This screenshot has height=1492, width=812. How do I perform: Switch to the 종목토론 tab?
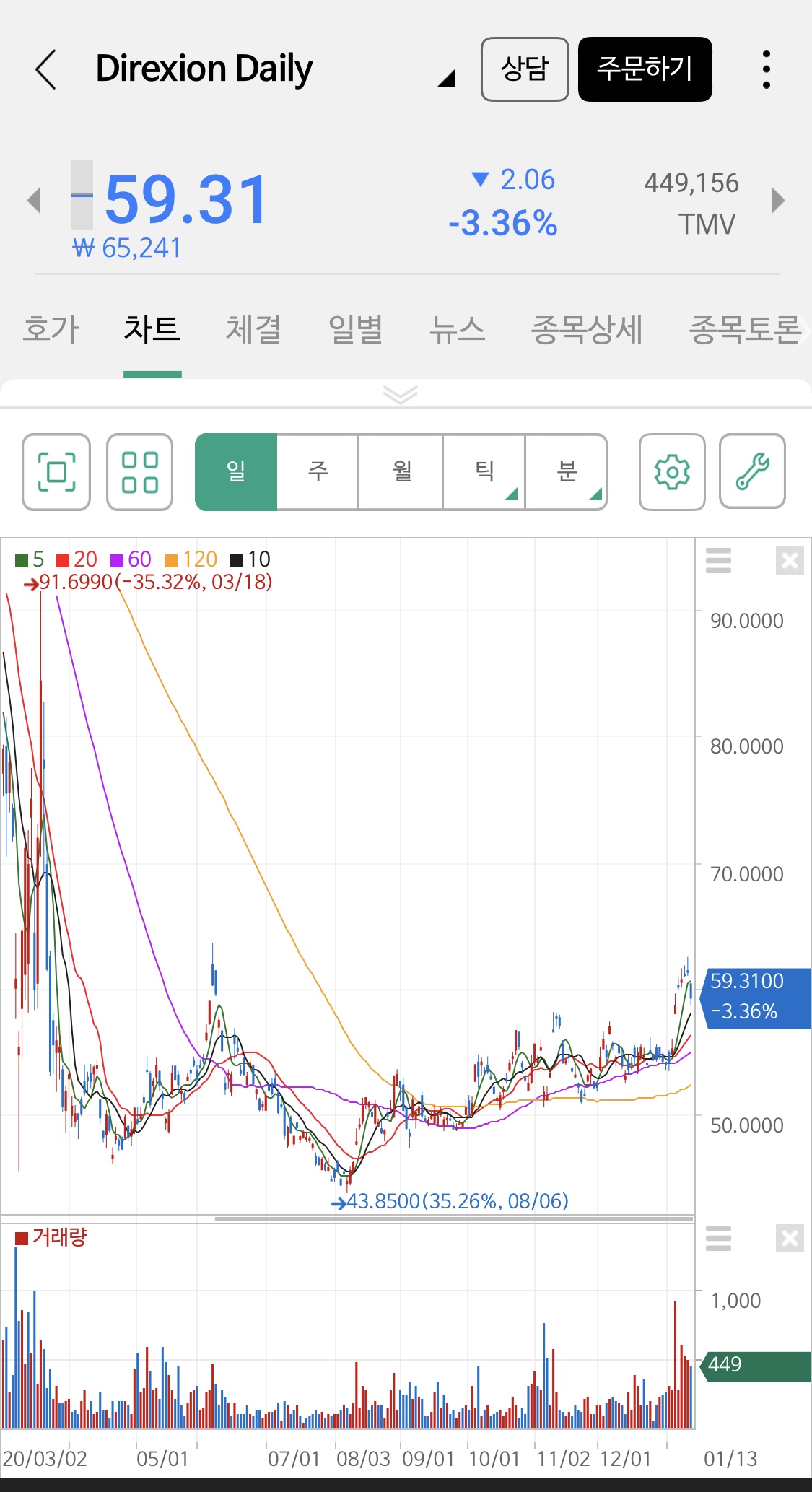[746, 330]
